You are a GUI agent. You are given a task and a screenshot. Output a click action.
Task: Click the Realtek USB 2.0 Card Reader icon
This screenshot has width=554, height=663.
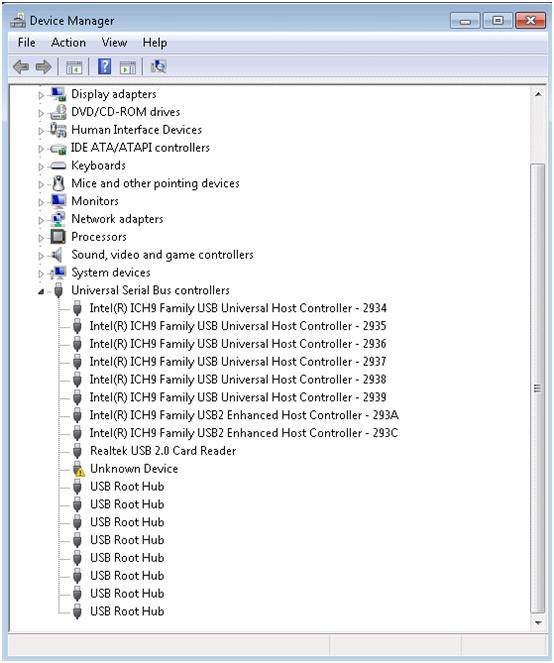(x=77, y=451)
